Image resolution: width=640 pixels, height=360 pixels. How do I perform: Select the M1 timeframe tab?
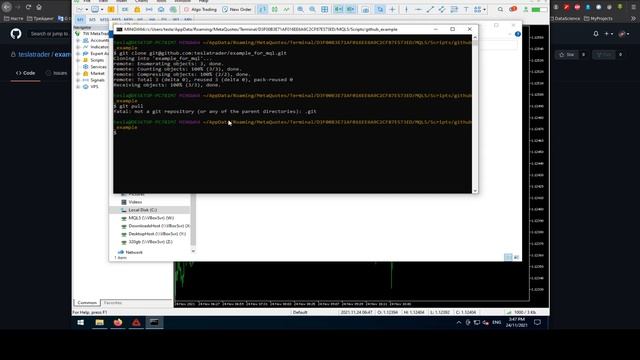(80, 19)
